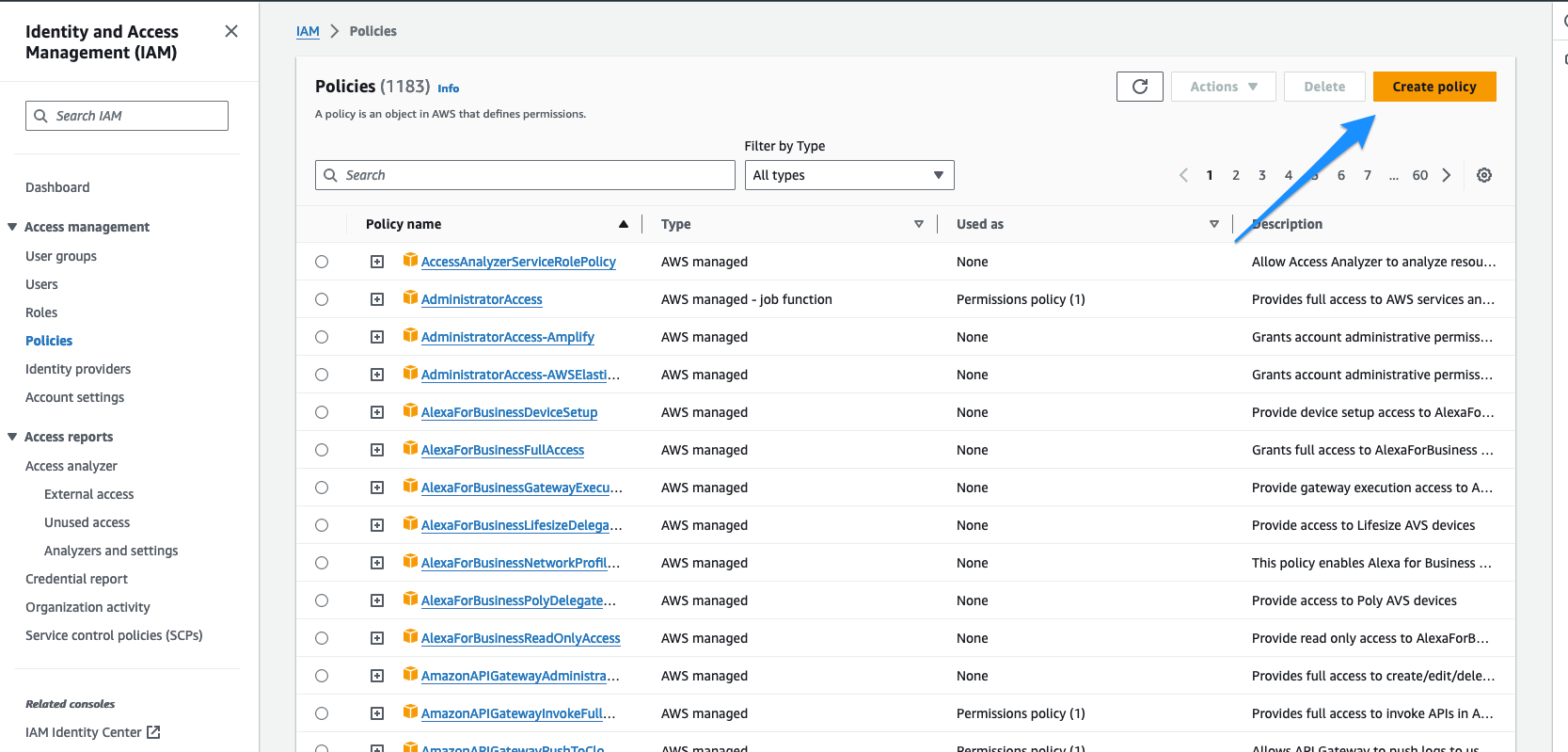The image size is (1568, 752).
Task: Click the Delete button
Action: (x=1324, y=87)
